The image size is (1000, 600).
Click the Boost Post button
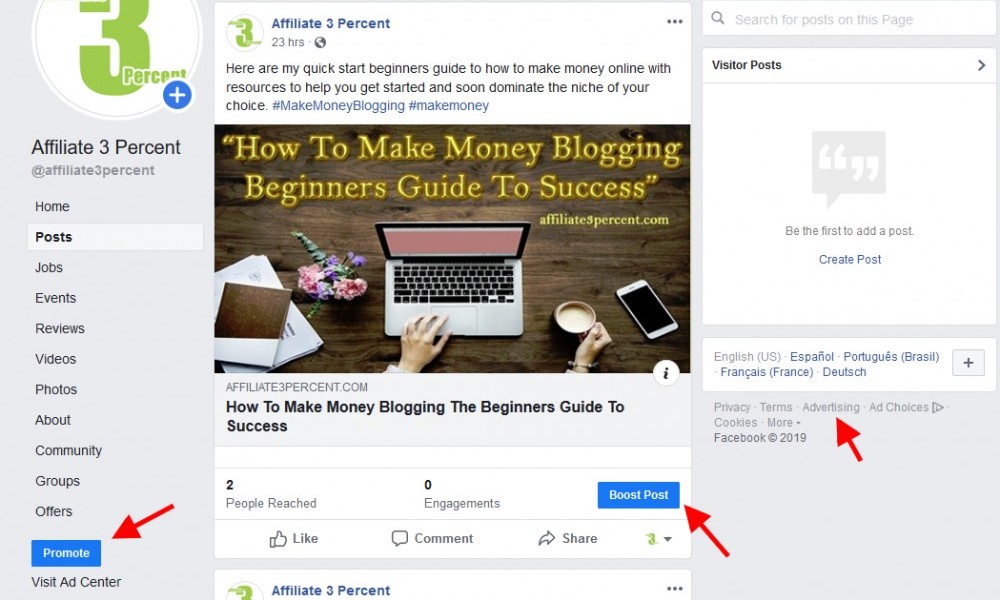(638, 495)
